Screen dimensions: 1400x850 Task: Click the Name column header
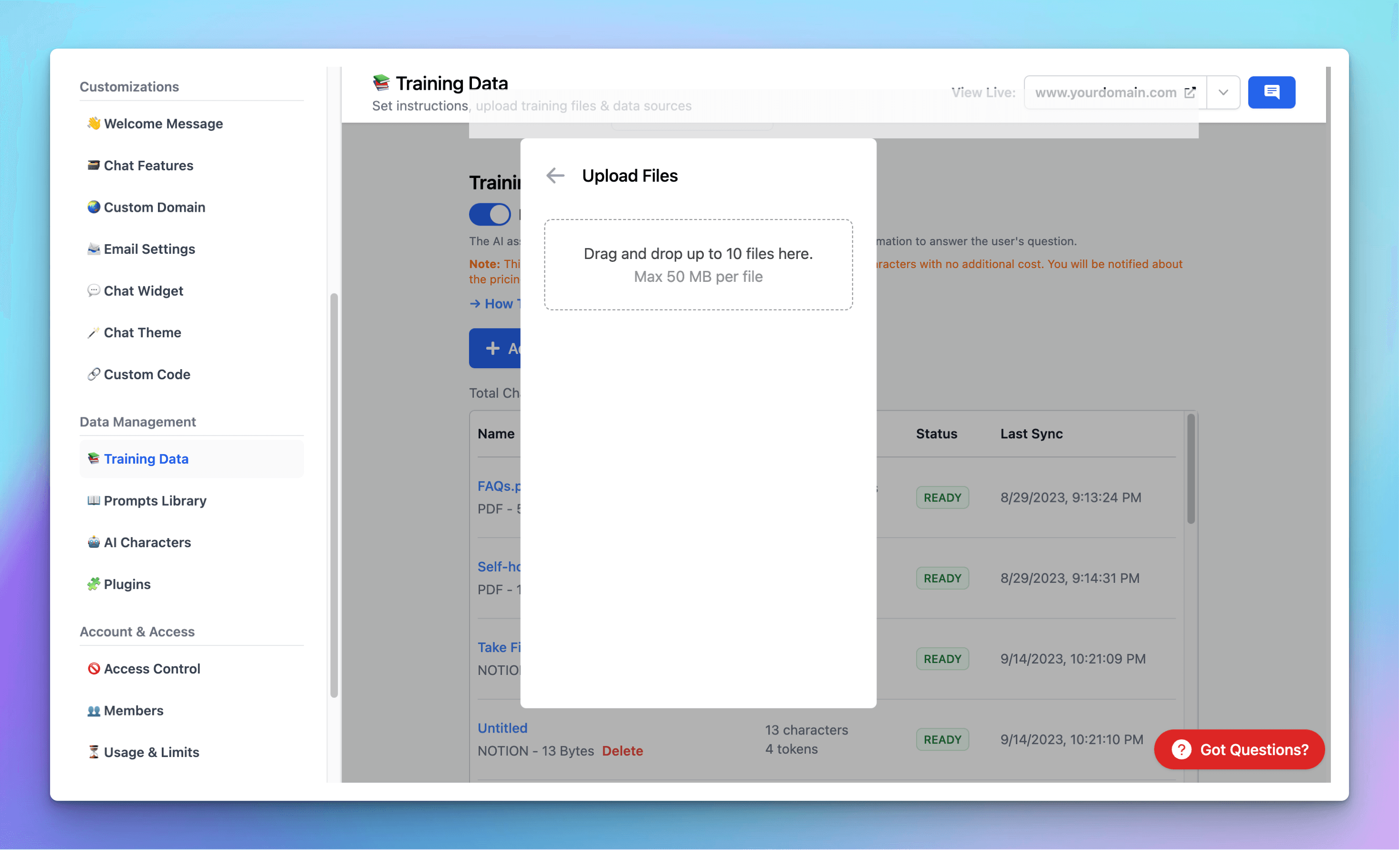tap(496, 434)
